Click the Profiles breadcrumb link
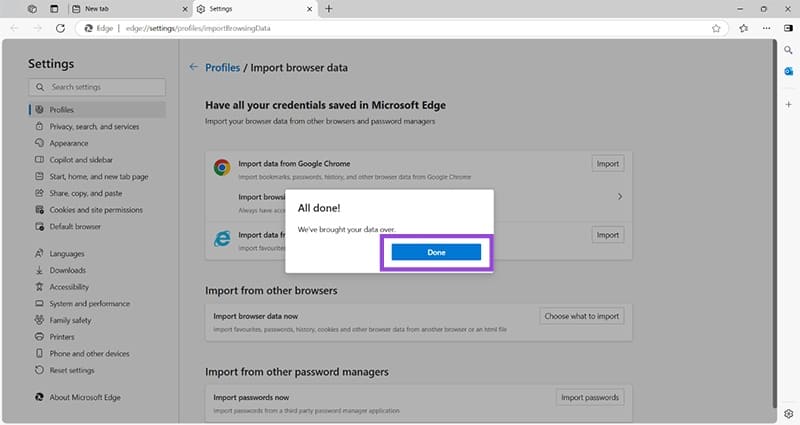800x425 pixels. pos(222,68)
